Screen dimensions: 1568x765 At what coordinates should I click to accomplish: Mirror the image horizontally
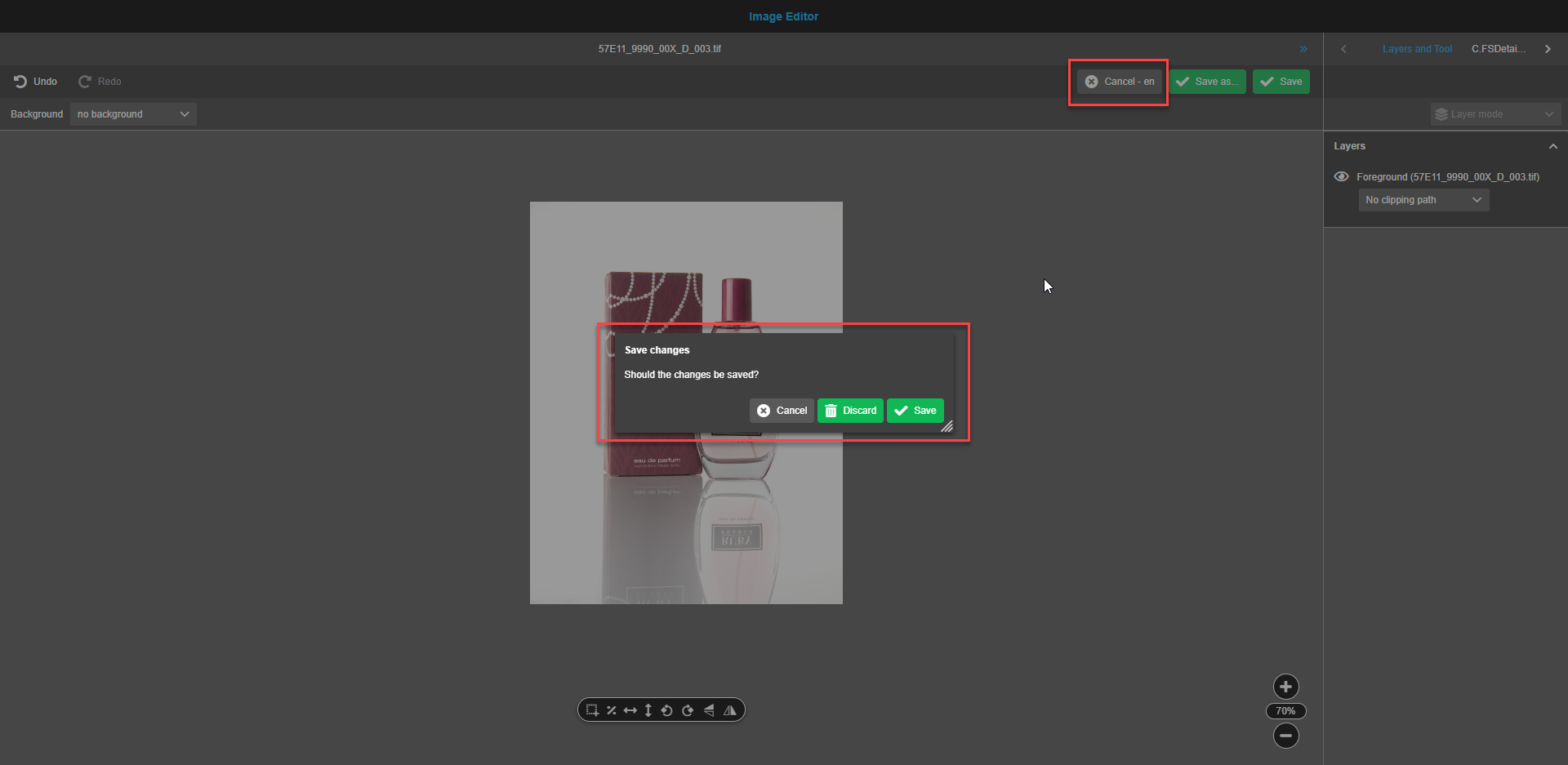(x=730, y=710)
